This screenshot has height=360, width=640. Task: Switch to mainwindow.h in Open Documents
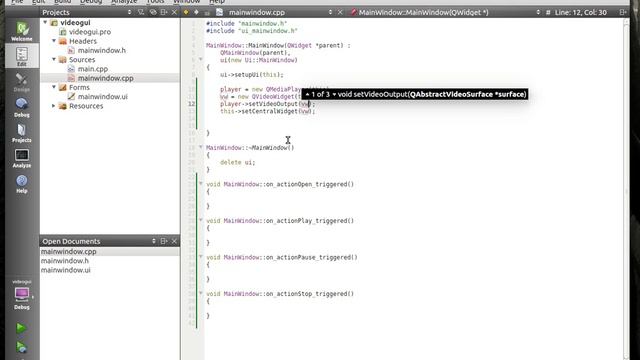pyautogui.click(x=64, y=261)
